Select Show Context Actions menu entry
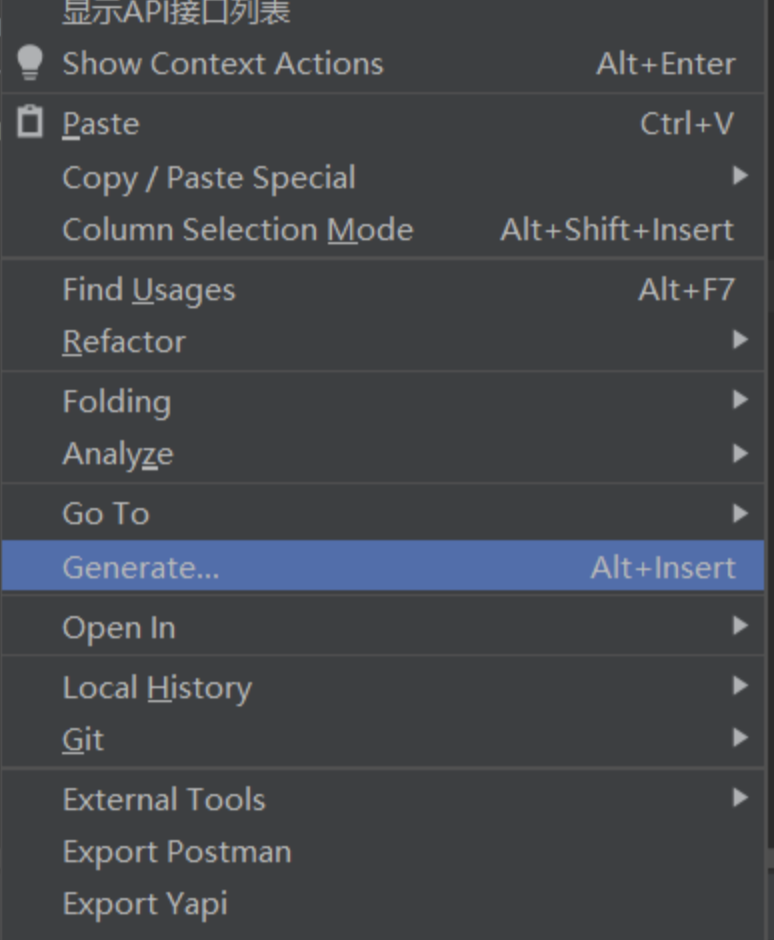This screenshot has height=940, width=774. (383, 64)
